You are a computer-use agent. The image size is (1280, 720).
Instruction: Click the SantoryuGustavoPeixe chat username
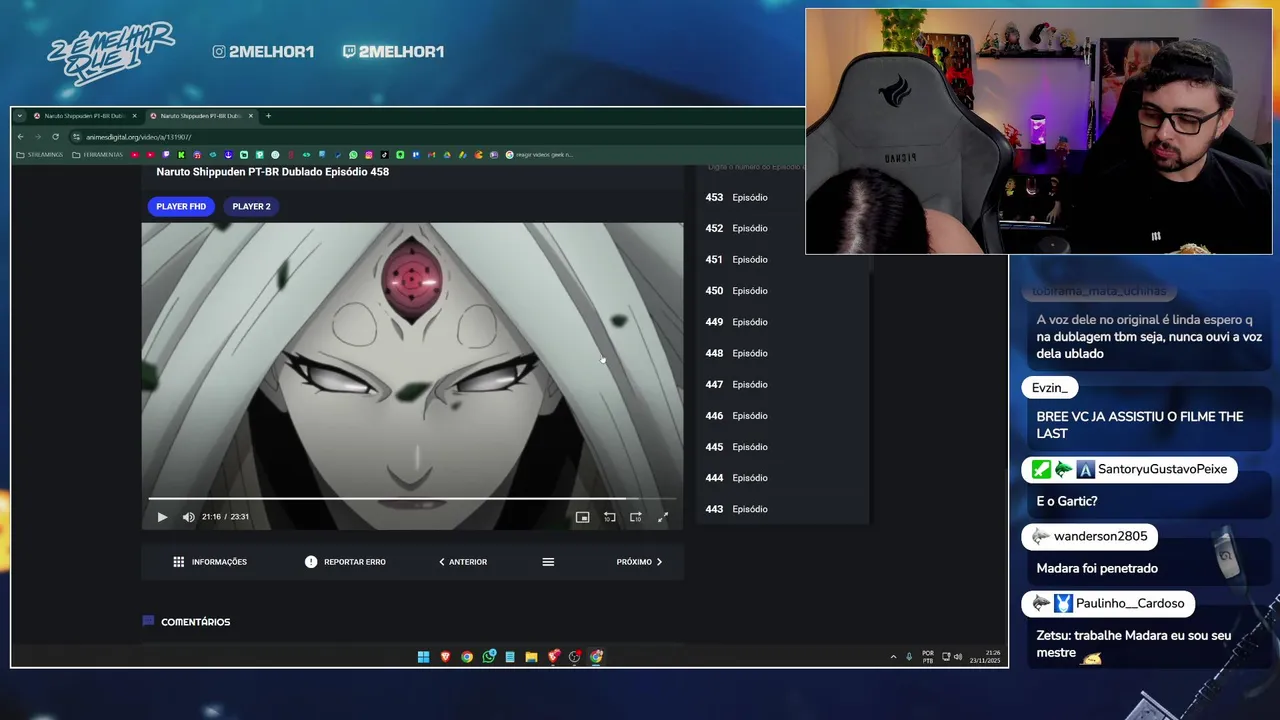click(1162, 469)
